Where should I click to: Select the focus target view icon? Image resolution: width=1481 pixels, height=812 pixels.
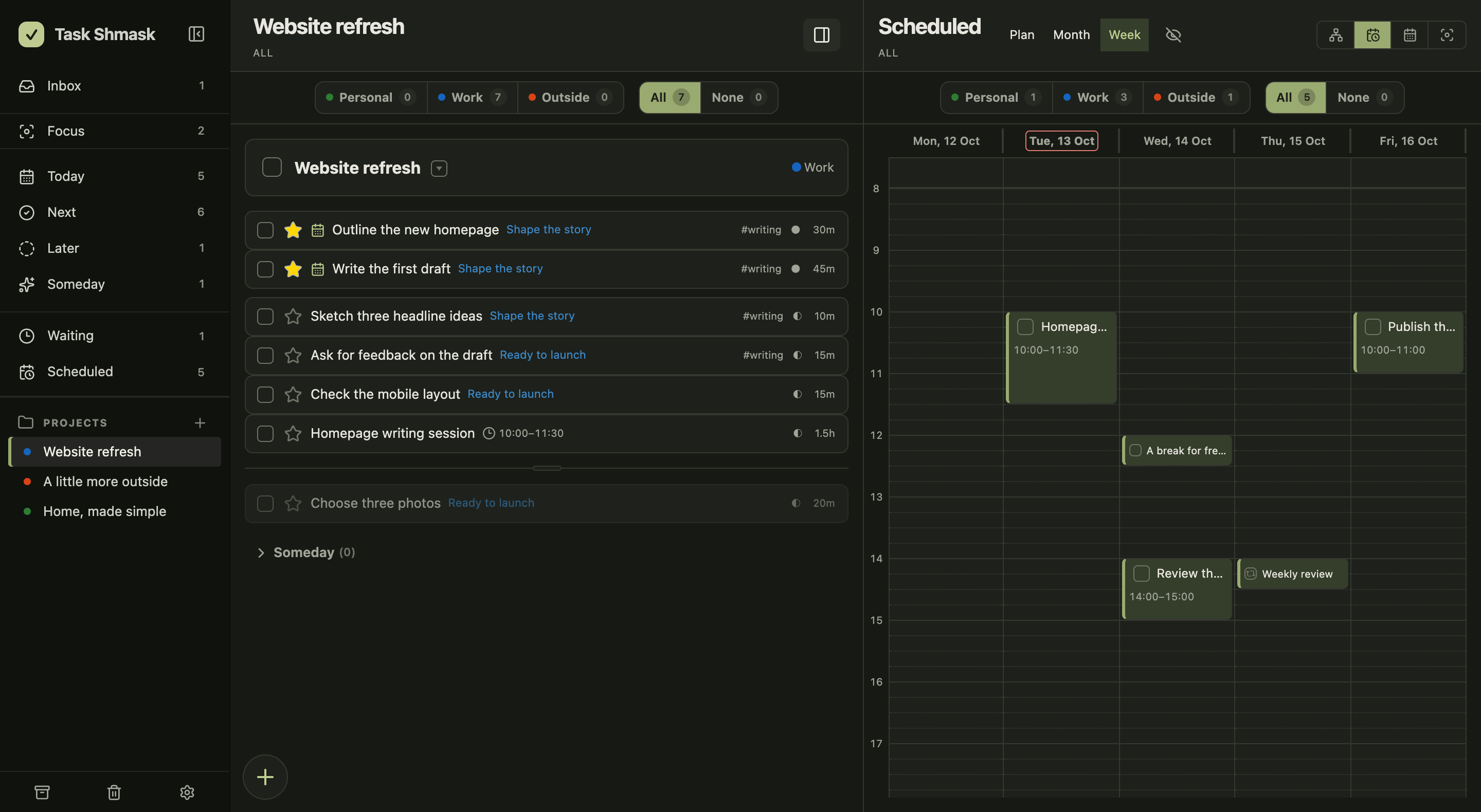click(1447, 35)
